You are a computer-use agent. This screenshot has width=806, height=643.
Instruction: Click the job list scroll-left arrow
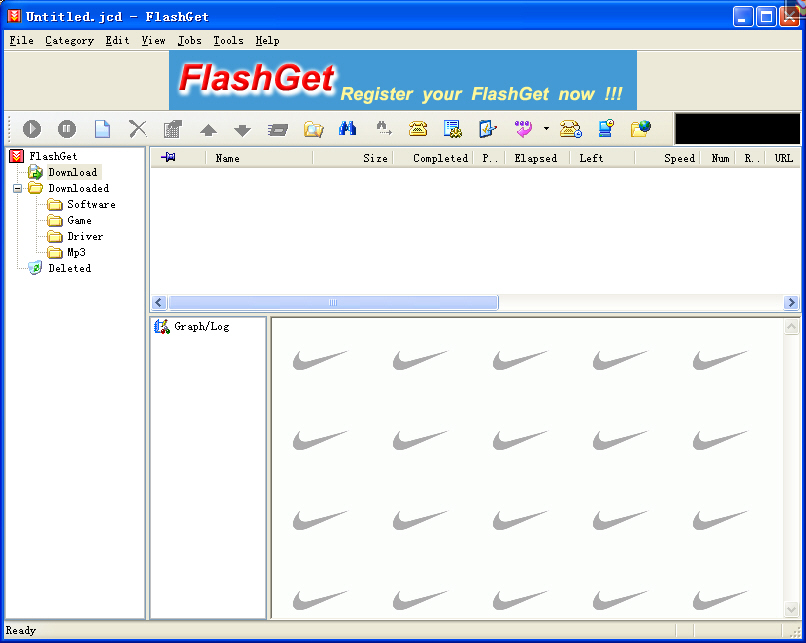(159, 302)
